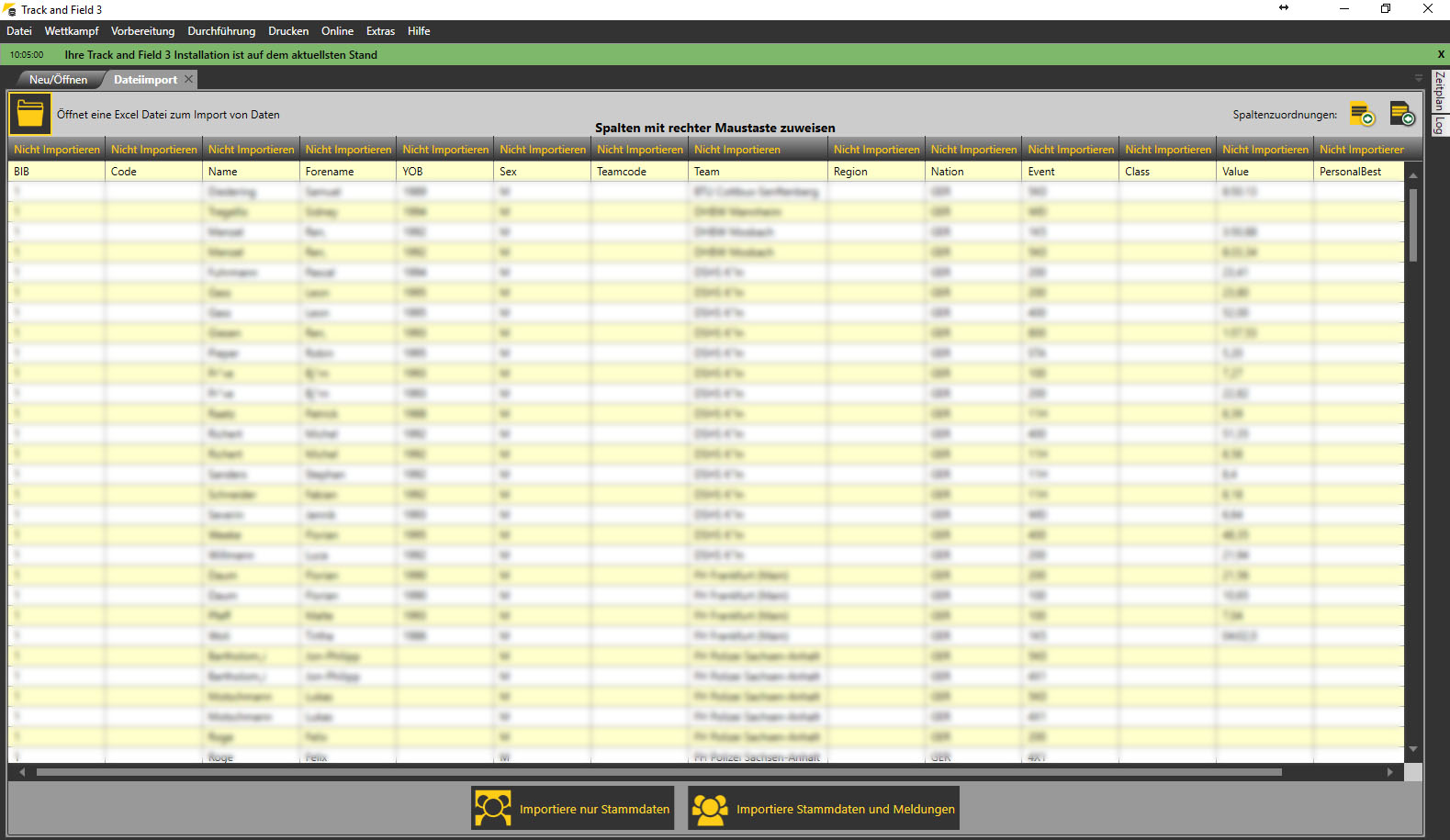The image size is (1450, 840).
Task: Select the Teamcode header cell
Action: (x=640, y=171)
